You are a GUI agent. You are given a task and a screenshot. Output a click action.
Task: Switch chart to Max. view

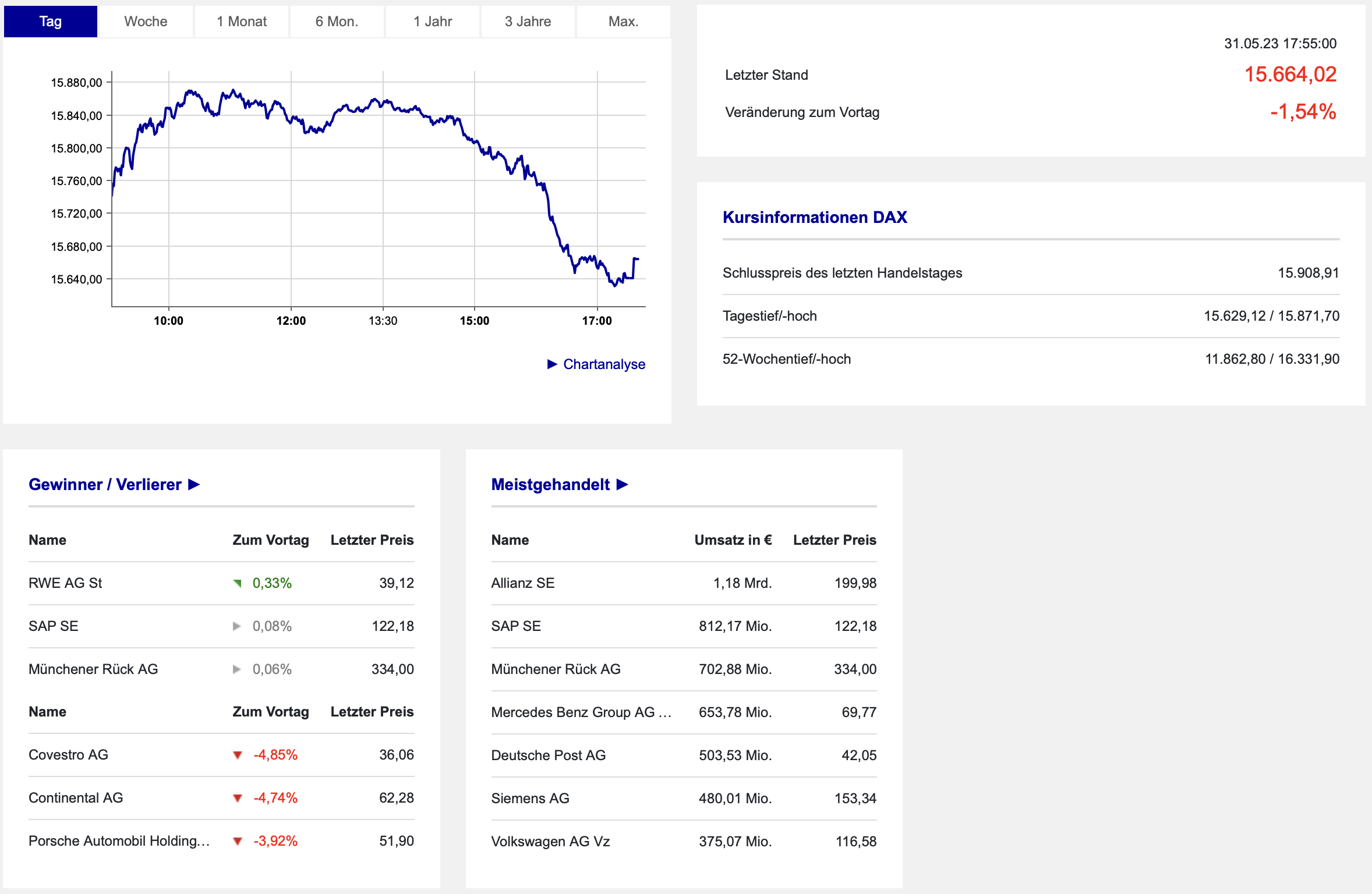623,22
